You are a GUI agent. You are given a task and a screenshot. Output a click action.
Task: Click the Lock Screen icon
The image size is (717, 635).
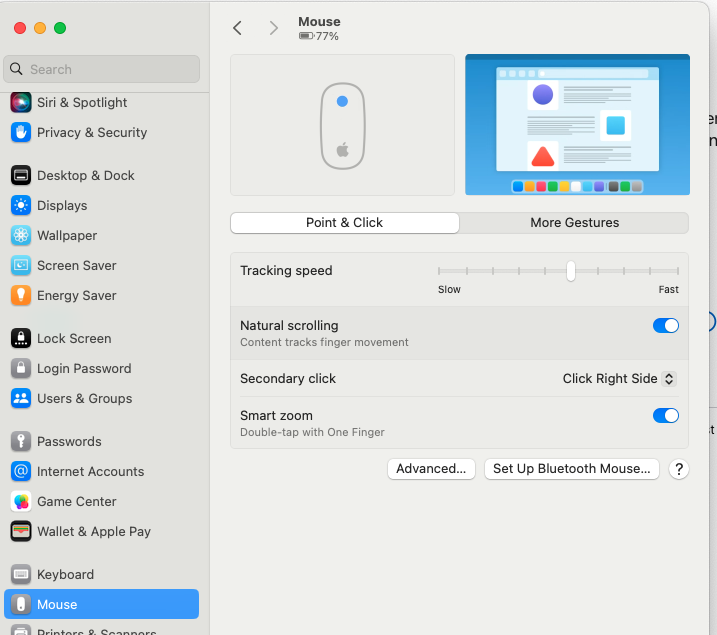click(x=21, y=338)
